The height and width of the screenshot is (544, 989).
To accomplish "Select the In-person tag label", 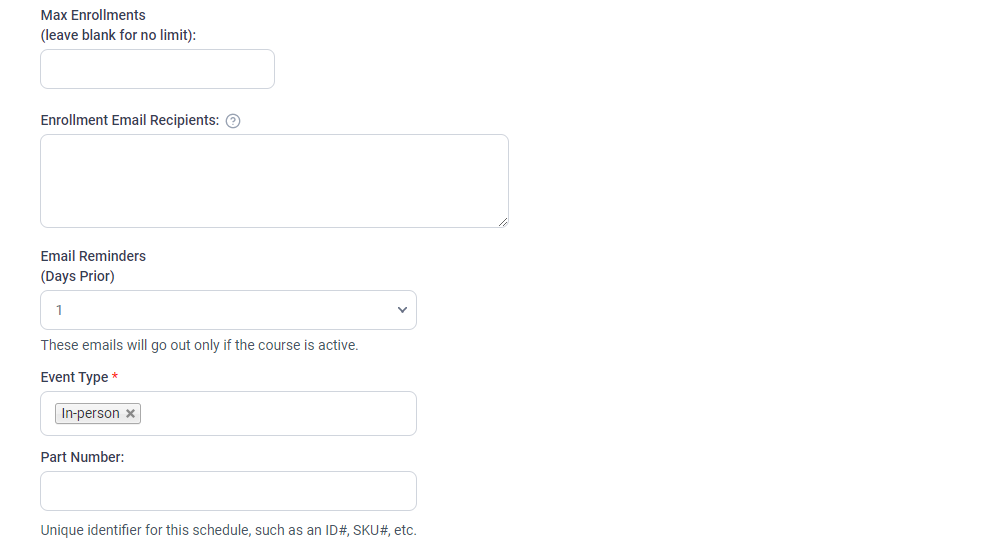I will (90, 413).
